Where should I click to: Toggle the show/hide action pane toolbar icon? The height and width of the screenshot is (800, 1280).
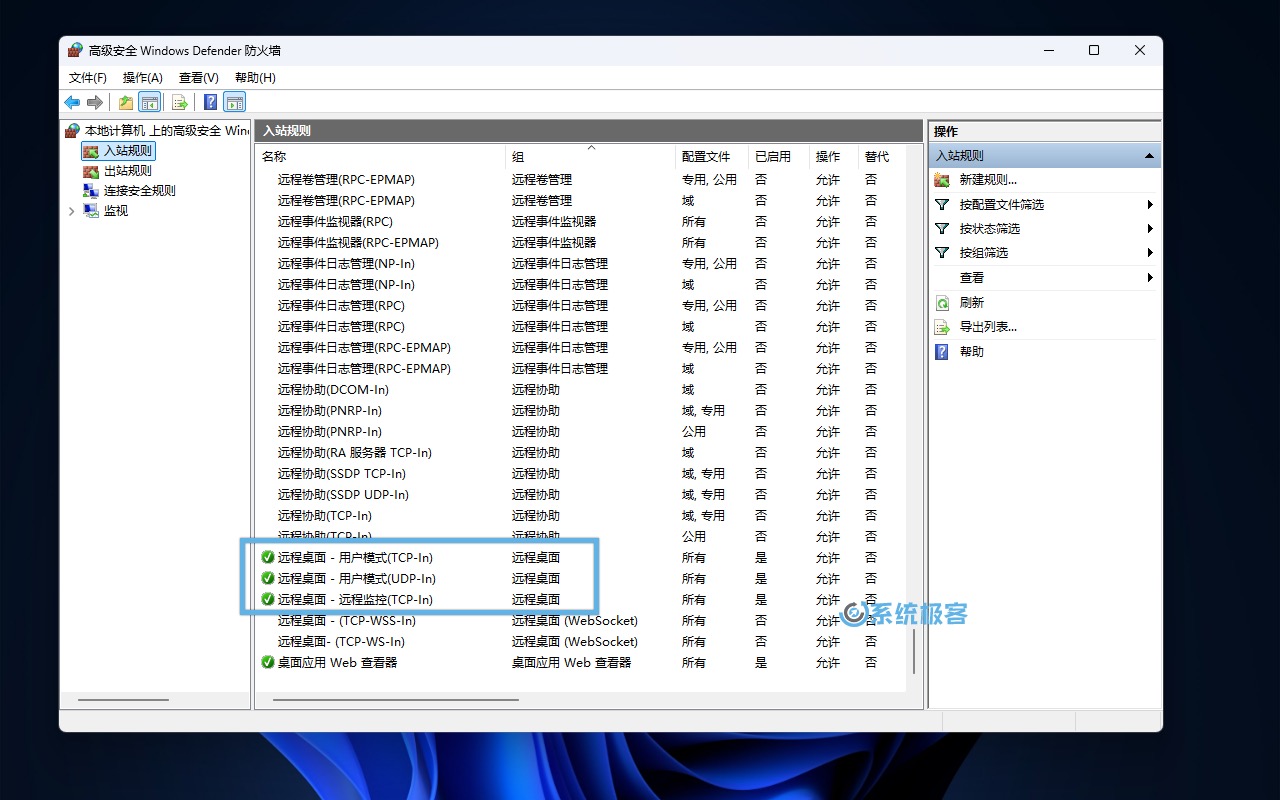(x=235, y=102)
